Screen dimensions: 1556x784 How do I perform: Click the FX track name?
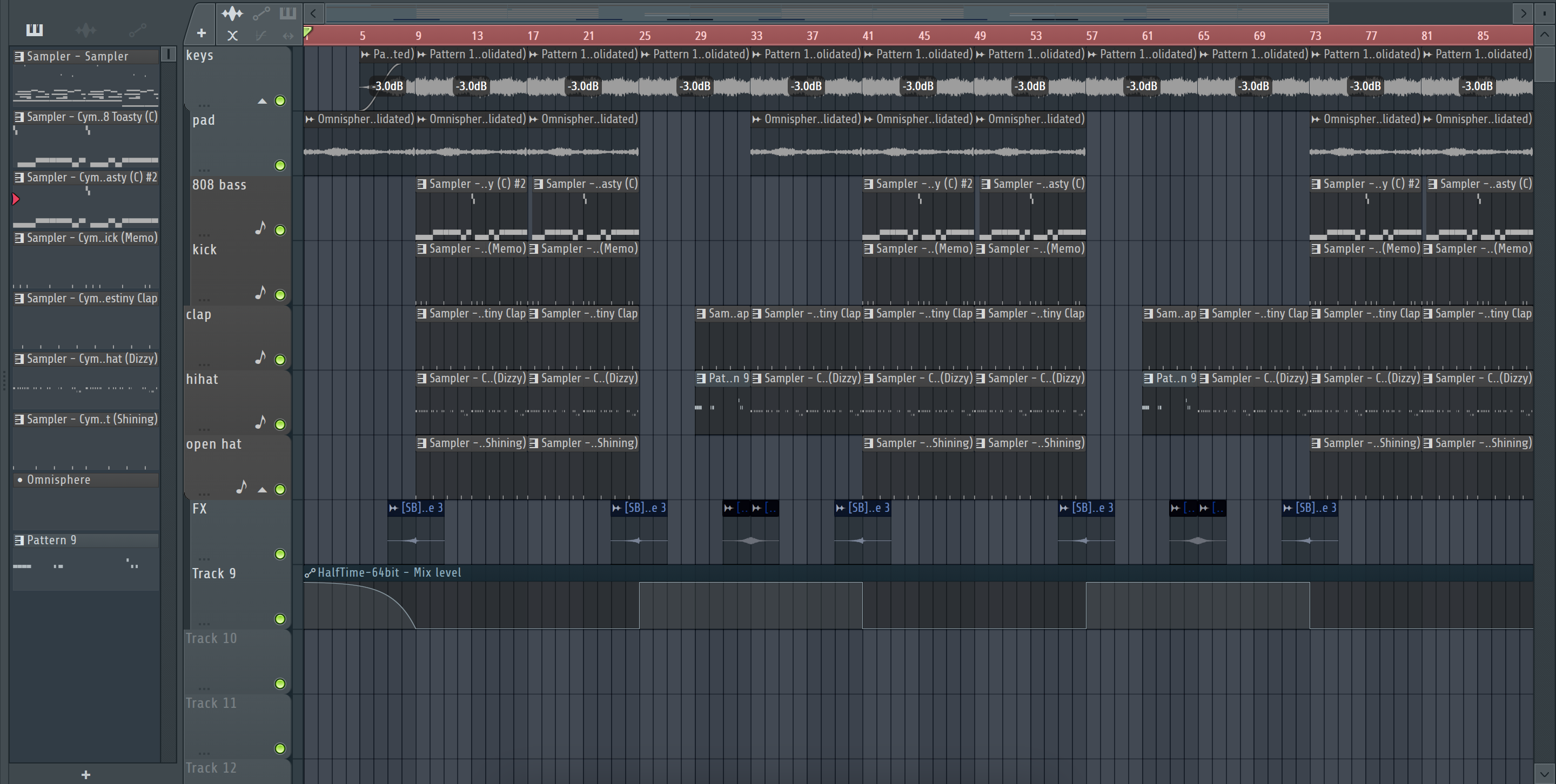(199, 509)
